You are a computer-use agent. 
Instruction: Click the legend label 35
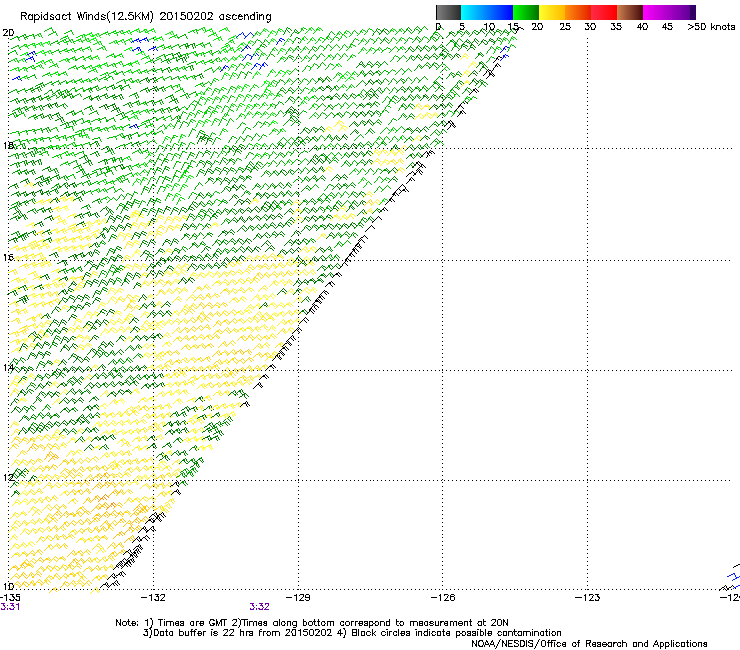(616, 26)
